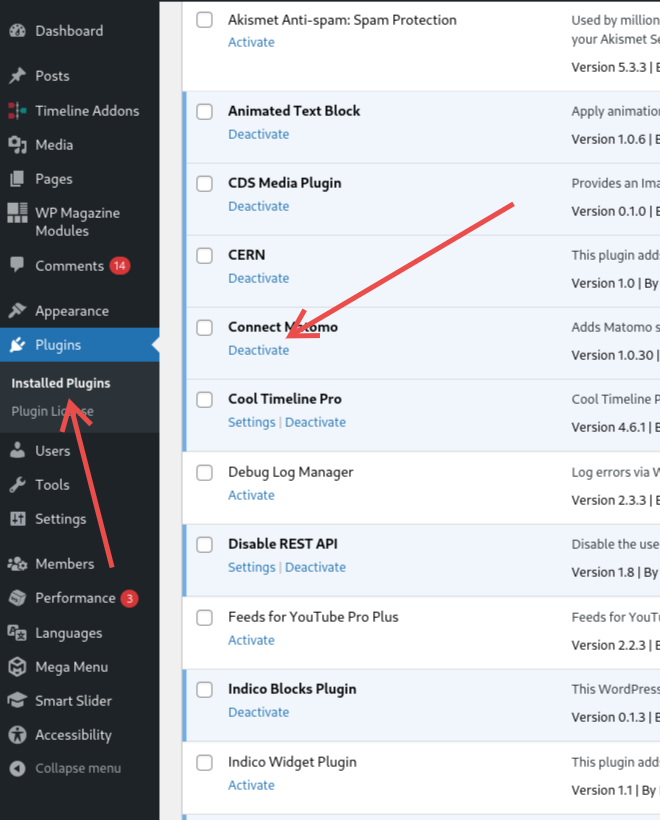Click the Pages icon in sidebar
This screenshot has height=820, width=660.
pos(17,179)
